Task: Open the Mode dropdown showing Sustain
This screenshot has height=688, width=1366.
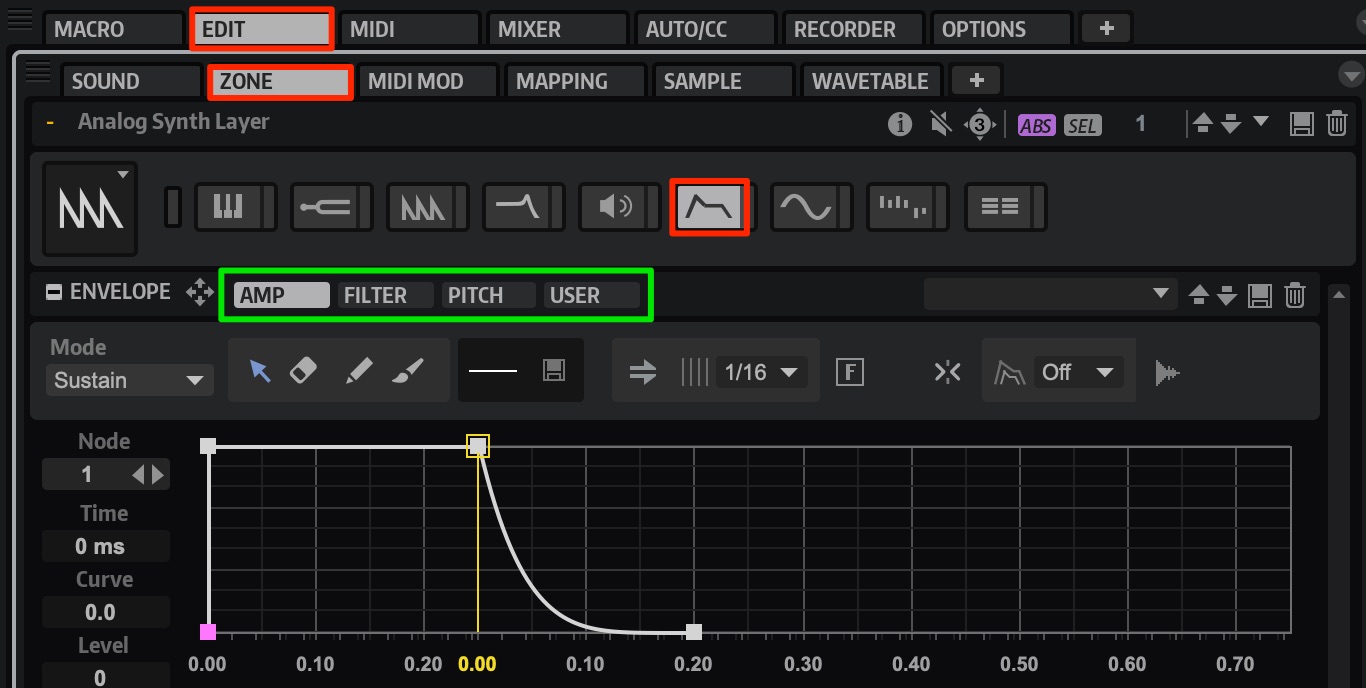Action: pyautogui.click(x=129, y=380)
